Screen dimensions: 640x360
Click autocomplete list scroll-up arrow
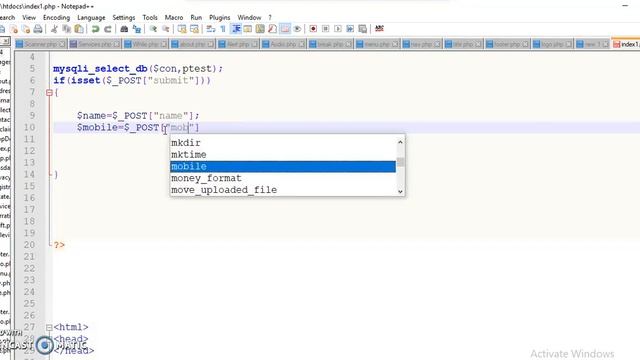click(400, 142)
